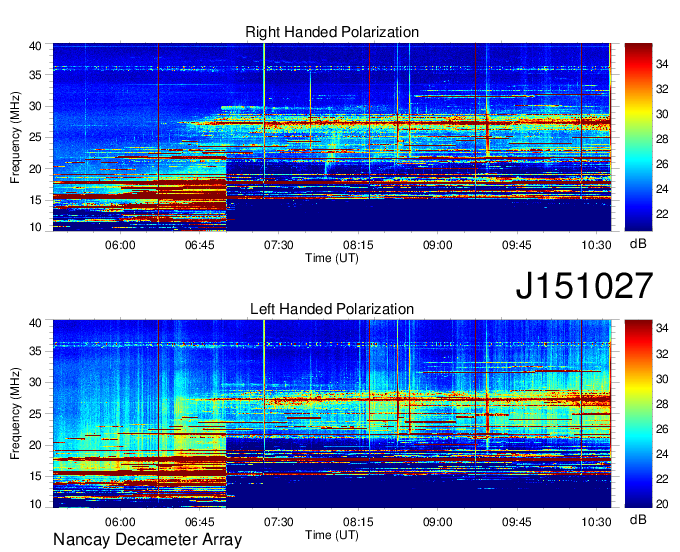Click the color scale bar beside the right-handed plot
The image size is (680, 552).
[638, 137]
